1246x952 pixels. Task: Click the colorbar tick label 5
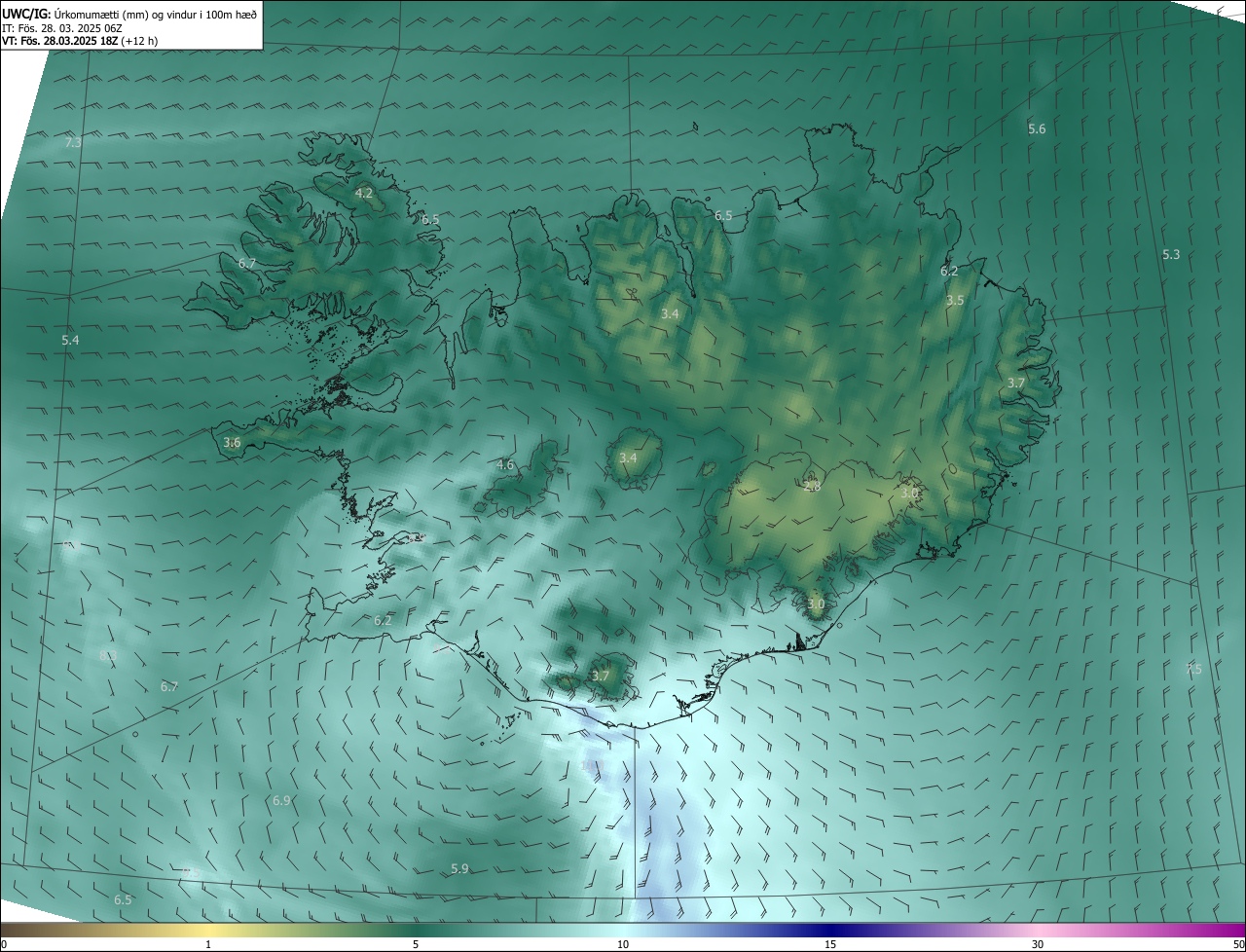(x=416, y=944)
